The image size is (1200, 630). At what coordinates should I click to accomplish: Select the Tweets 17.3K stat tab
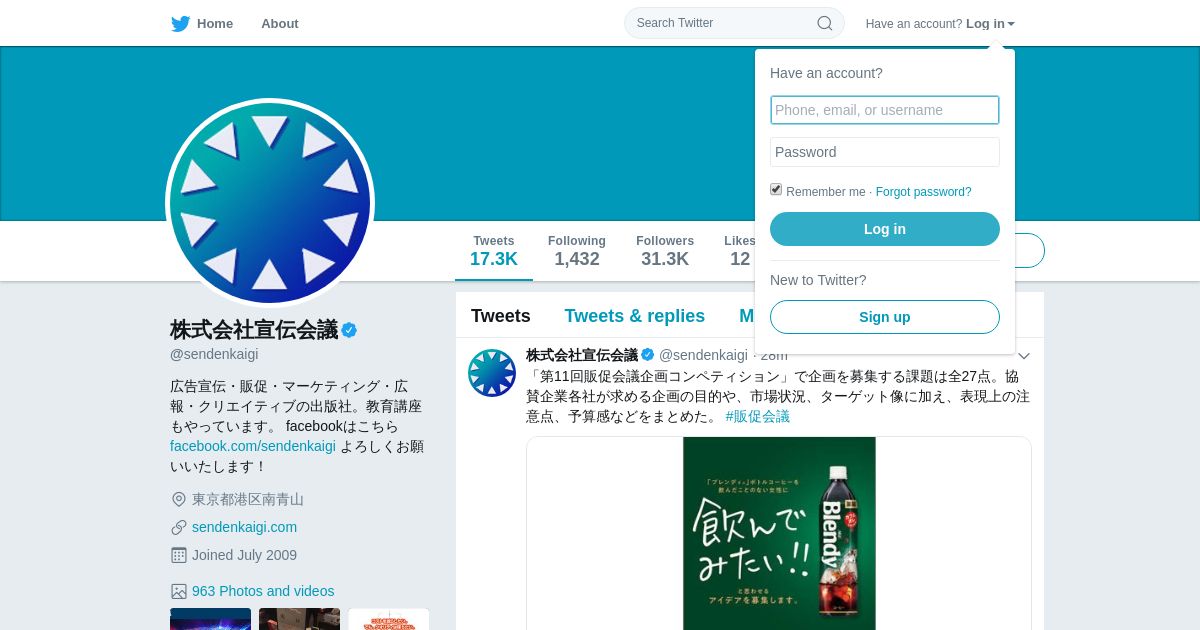point(494,252)
